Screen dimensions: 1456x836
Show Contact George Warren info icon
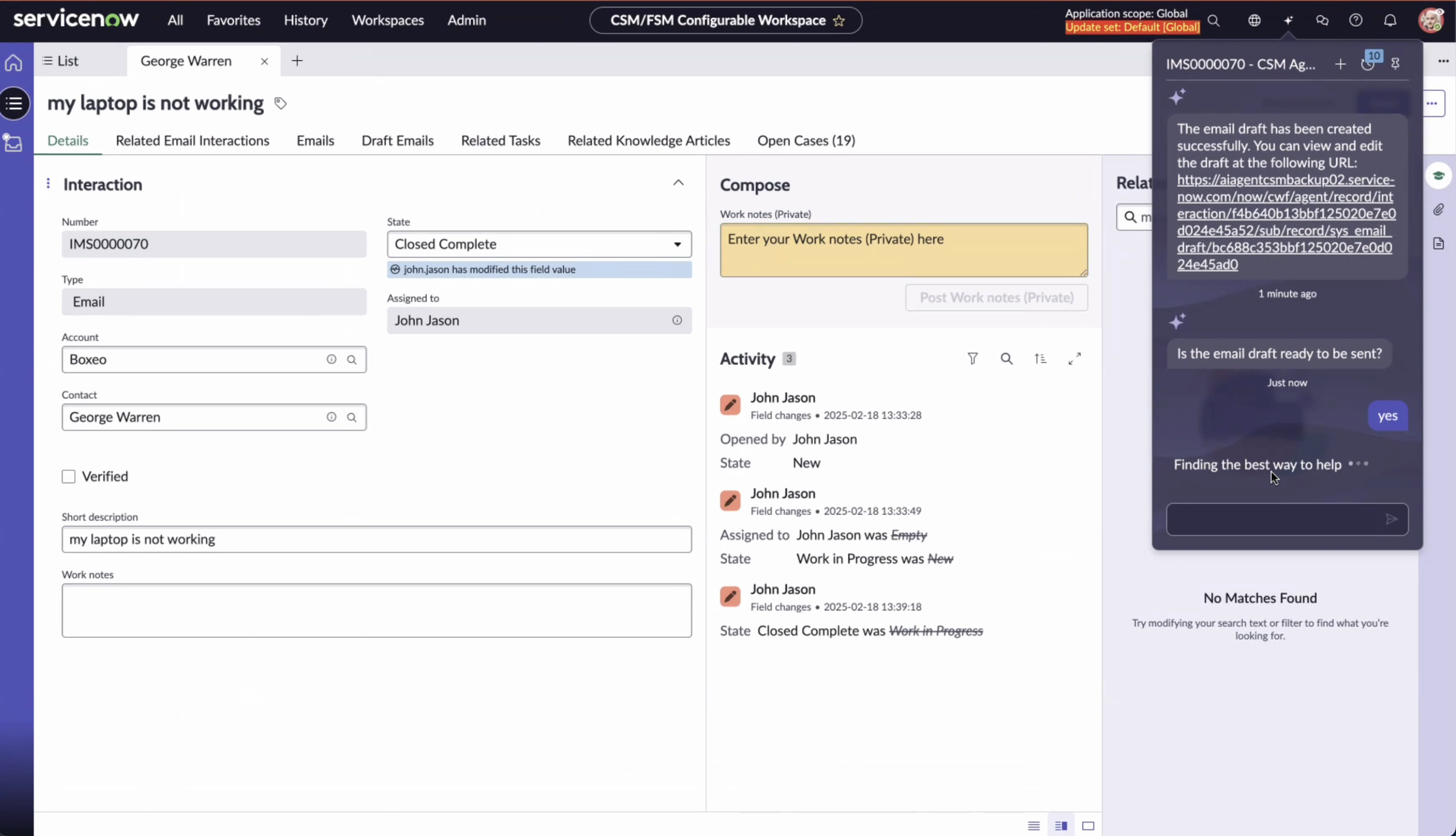[331, 417]
